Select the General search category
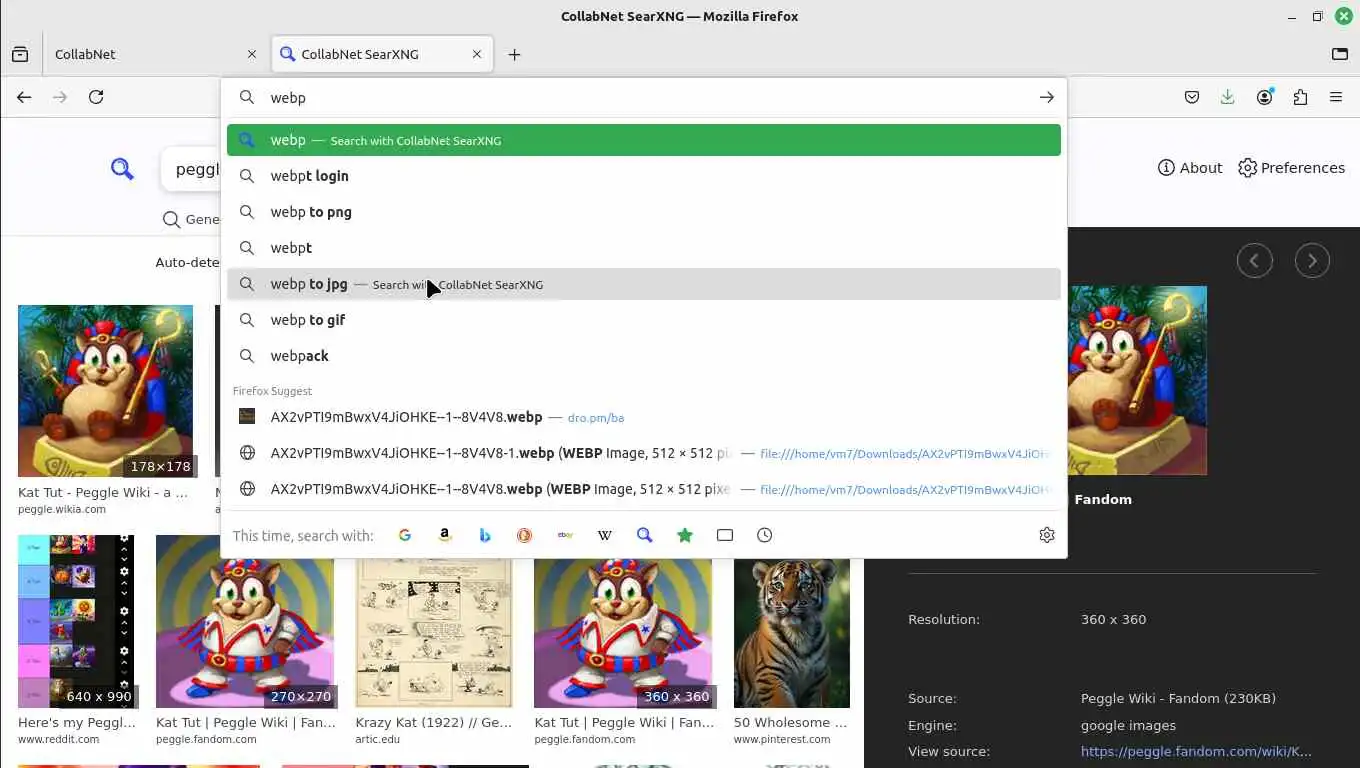This screenshot has width=1360, height=768. click(x=191, y=219)
